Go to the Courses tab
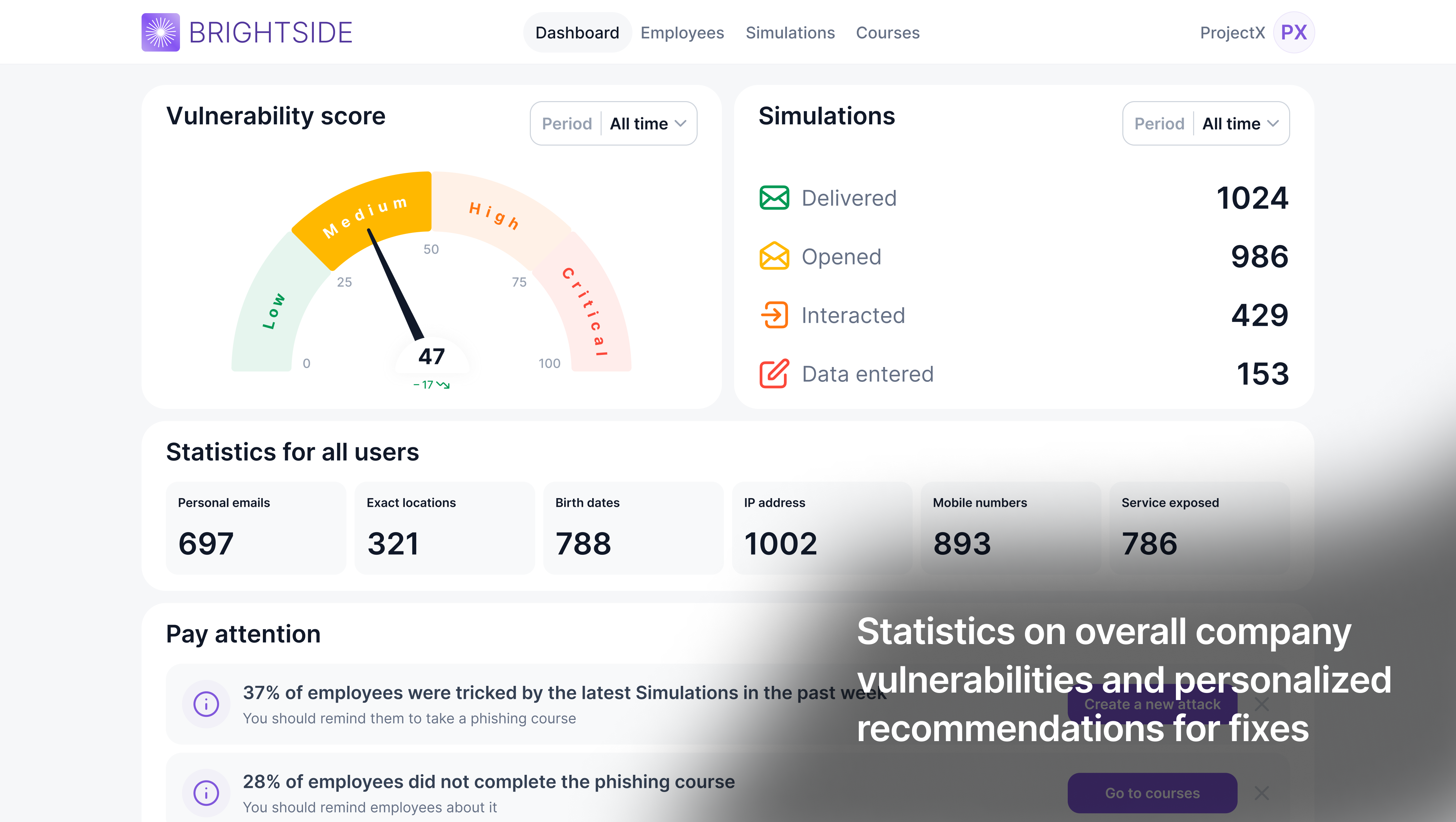Screen dimensions: 1456x822 [887, 33]
